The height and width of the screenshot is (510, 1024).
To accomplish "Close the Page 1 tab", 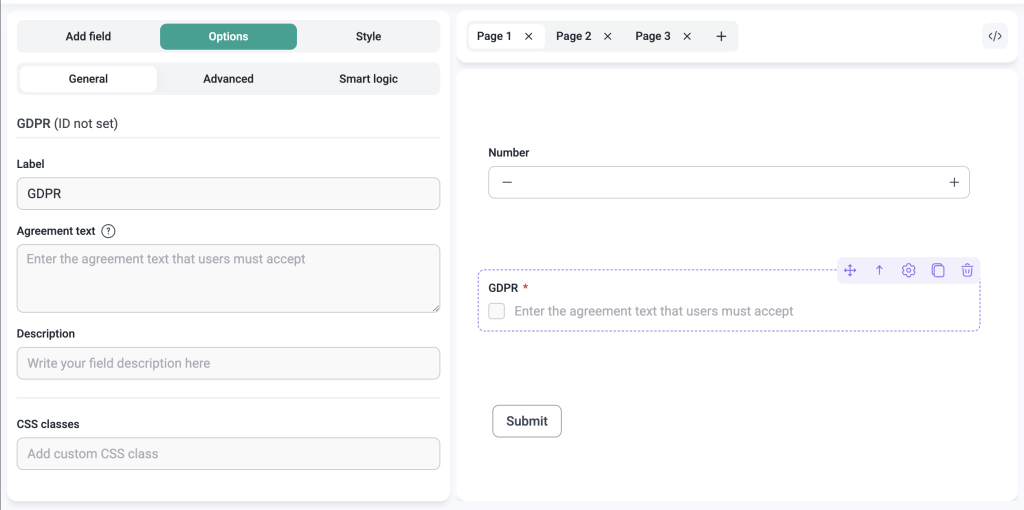I will (529, 37).
